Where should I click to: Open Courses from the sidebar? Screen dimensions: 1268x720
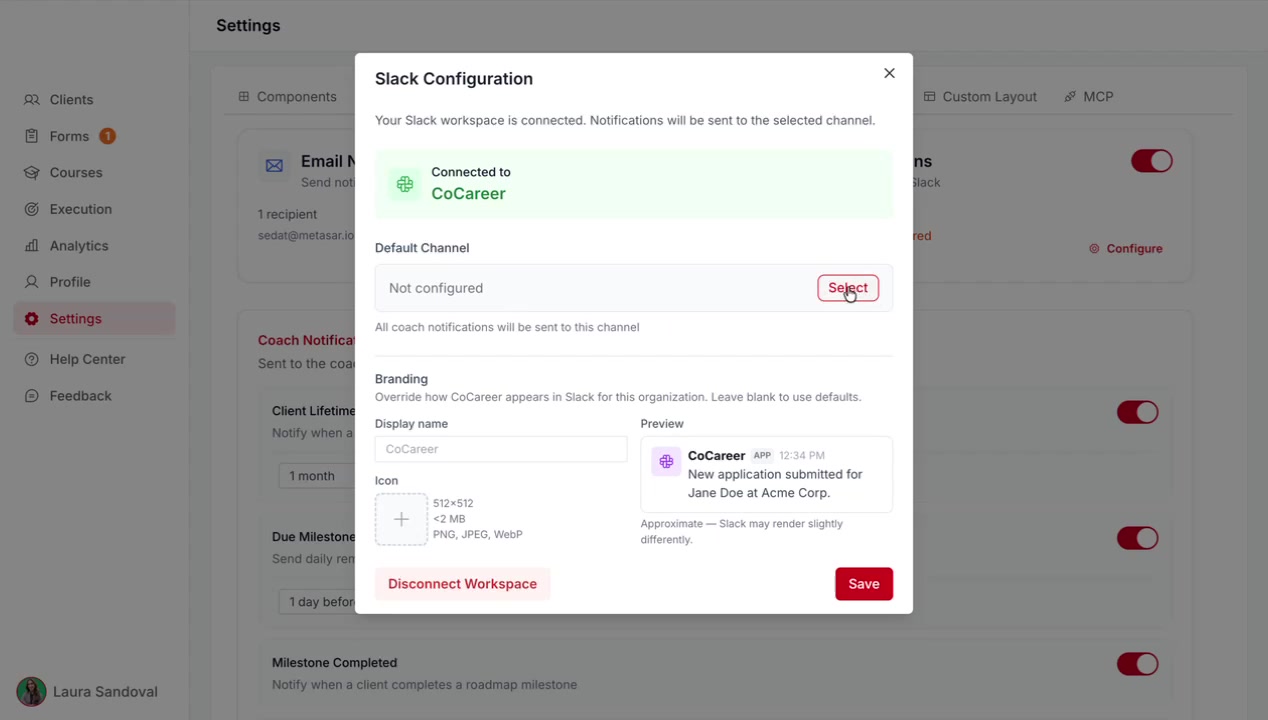(x=94, y=173)
